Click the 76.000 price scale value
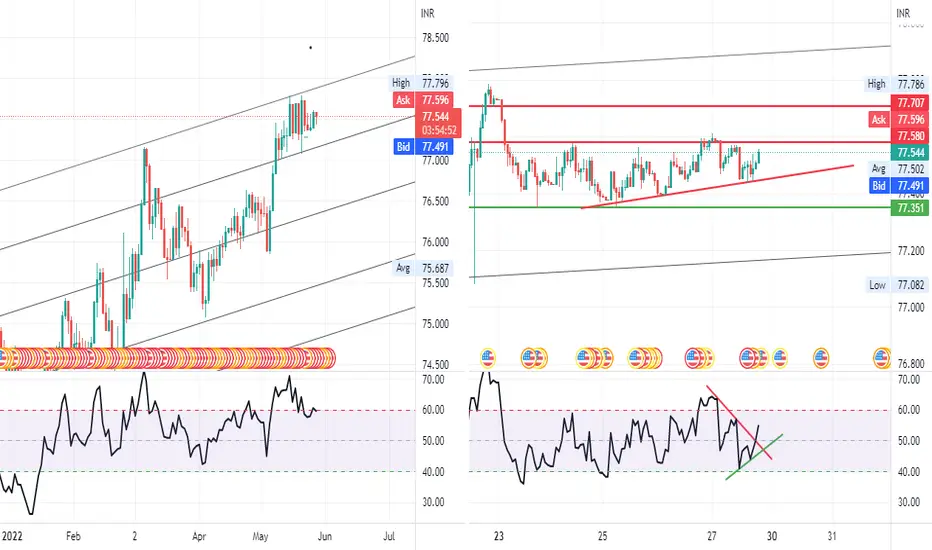 (435, 242)
